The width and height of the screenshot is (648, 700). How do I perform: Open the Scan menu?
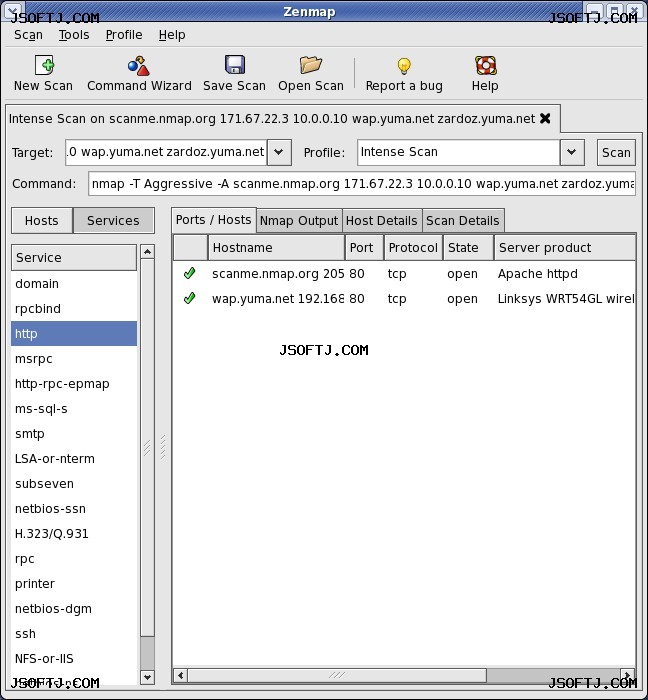point(28,35)
